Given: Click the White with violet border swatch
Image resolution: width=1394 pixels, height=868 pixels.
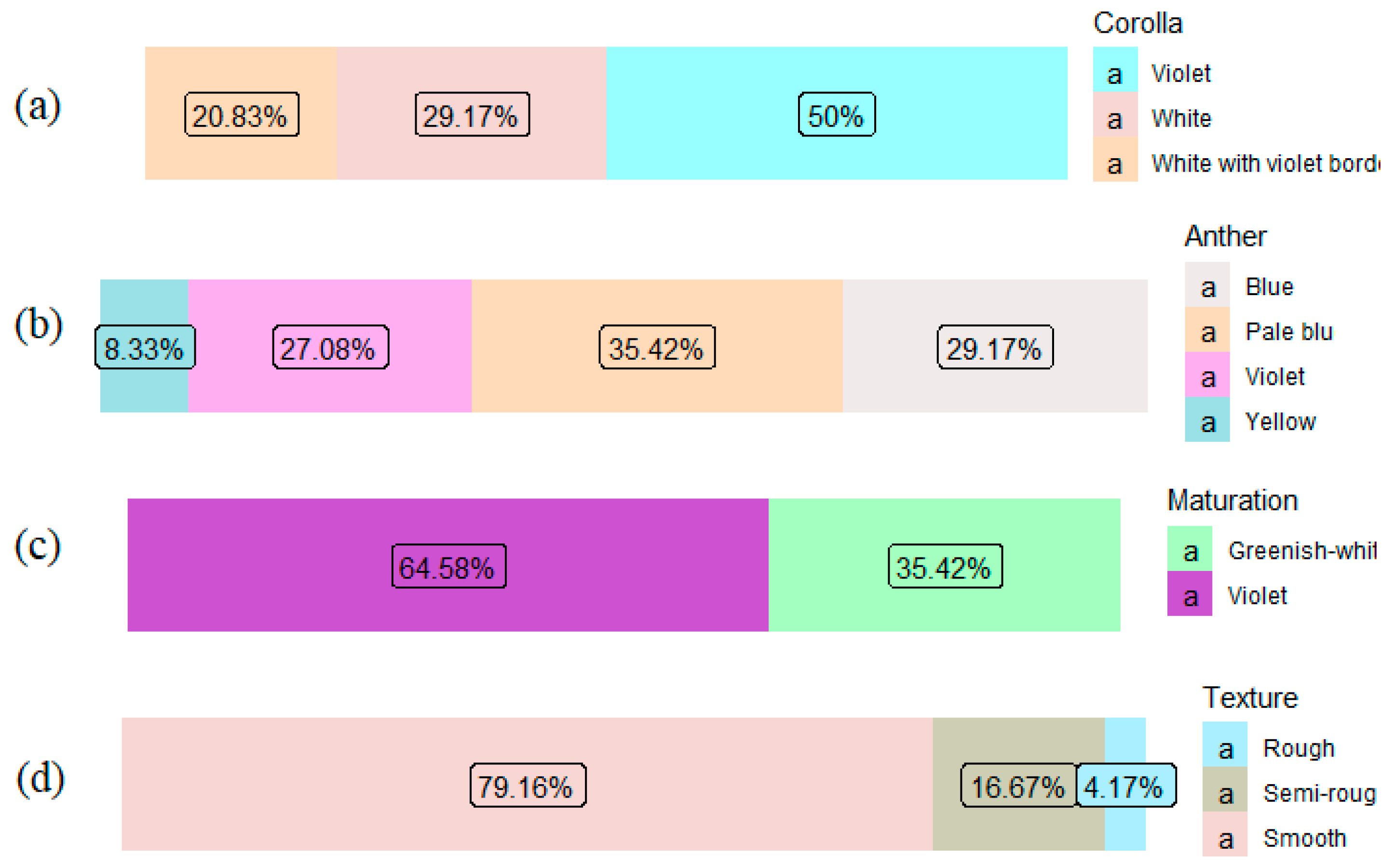Looking at the screenshot, I should coord(1114,160).
